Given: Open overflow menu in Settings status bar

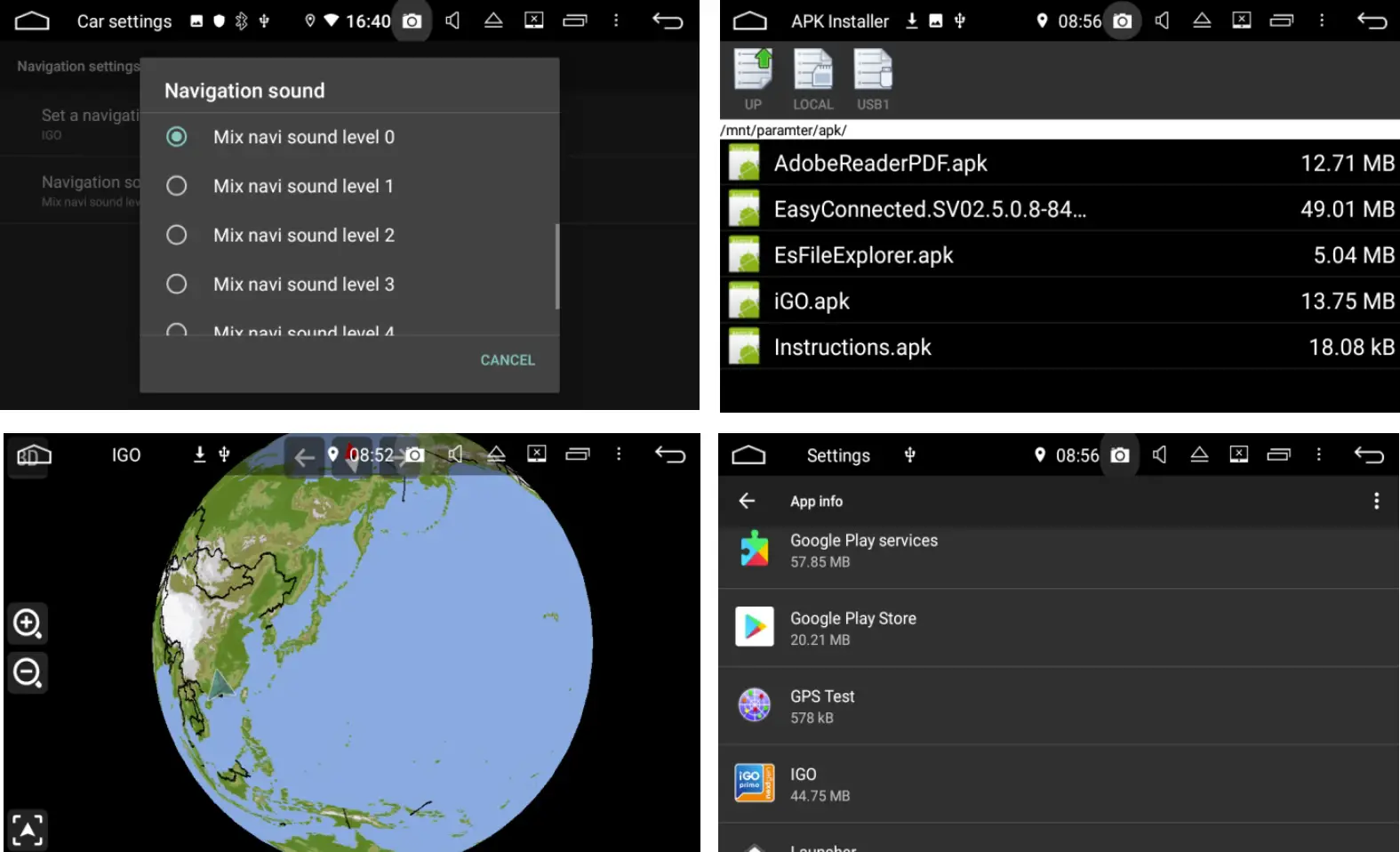Looking at the screenshot, I should click(1318, 454).
